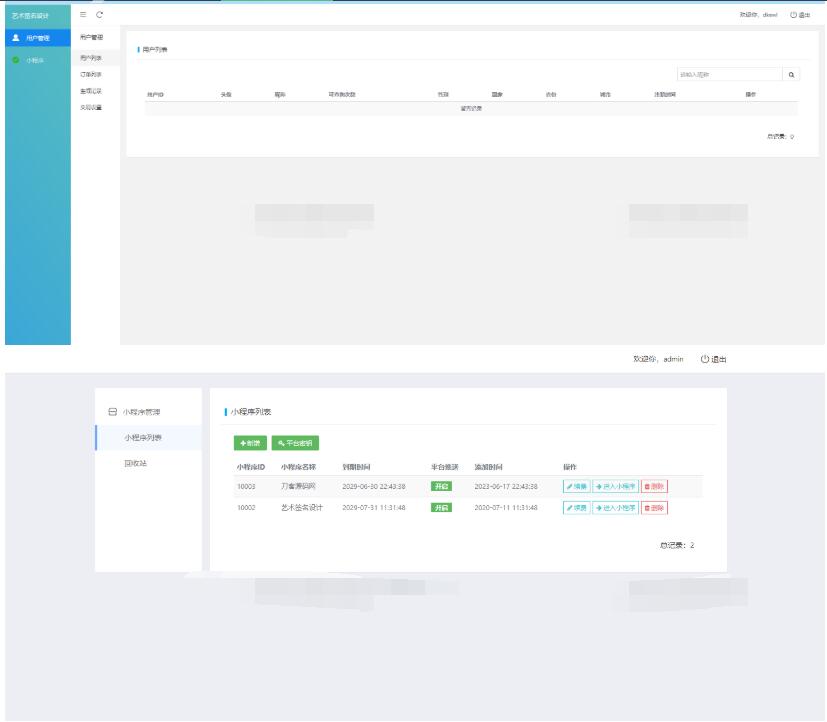Click the refresh icon in top bar
The image size is (827, 722).
[x=99, y=15]
